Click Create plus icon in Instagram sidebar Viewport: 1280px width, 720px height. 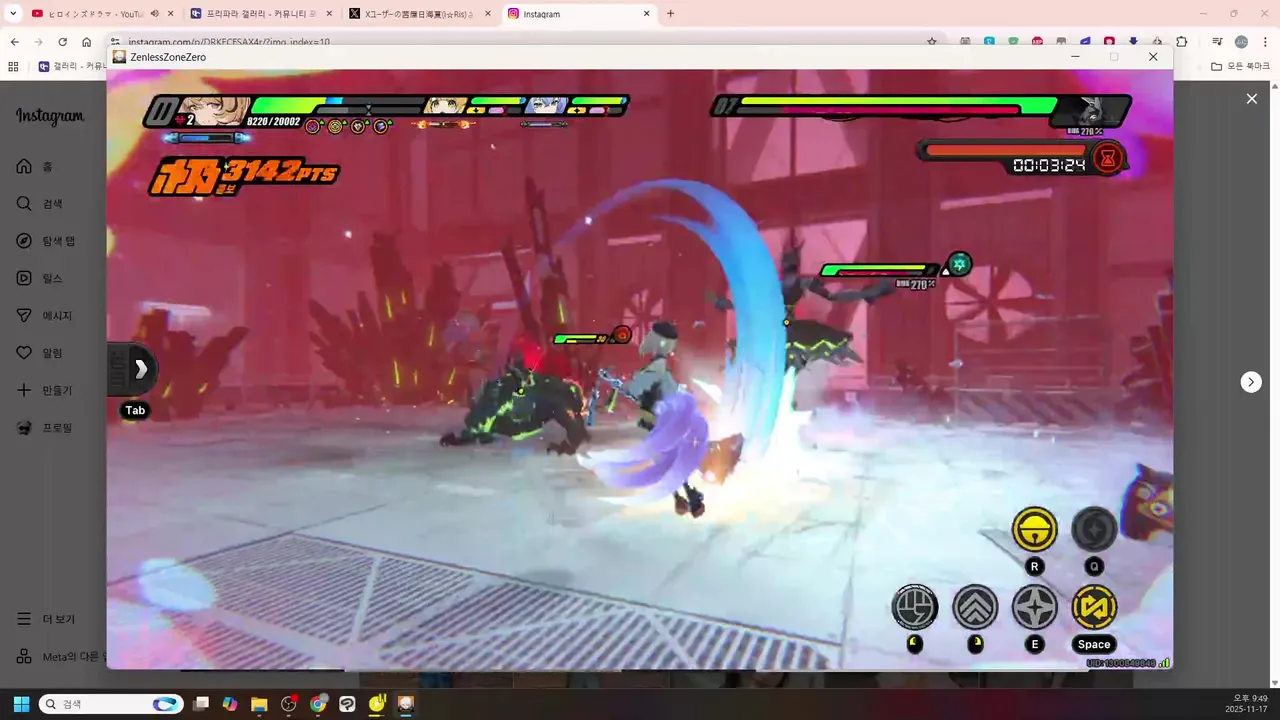click(24, 390)
